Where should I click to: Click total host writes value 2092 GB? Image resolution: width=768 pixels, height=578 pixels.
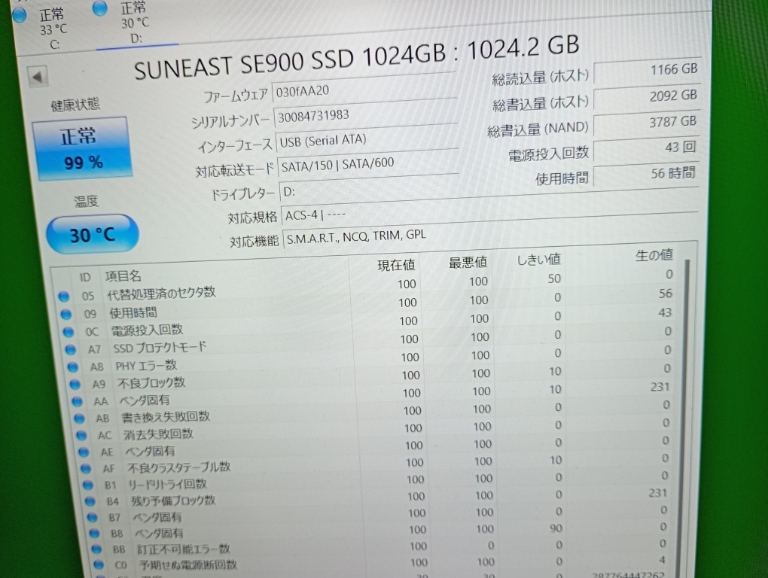(x=647, y=96)
